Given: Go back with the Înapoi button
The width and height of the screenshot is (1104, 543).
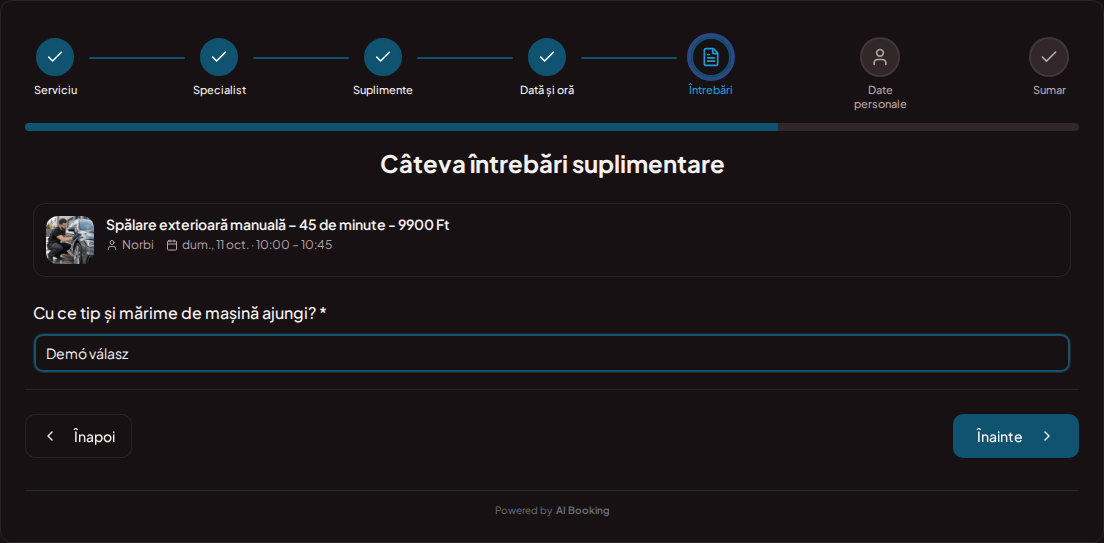Looking at the screenshot, I should [x=78, y=436].
